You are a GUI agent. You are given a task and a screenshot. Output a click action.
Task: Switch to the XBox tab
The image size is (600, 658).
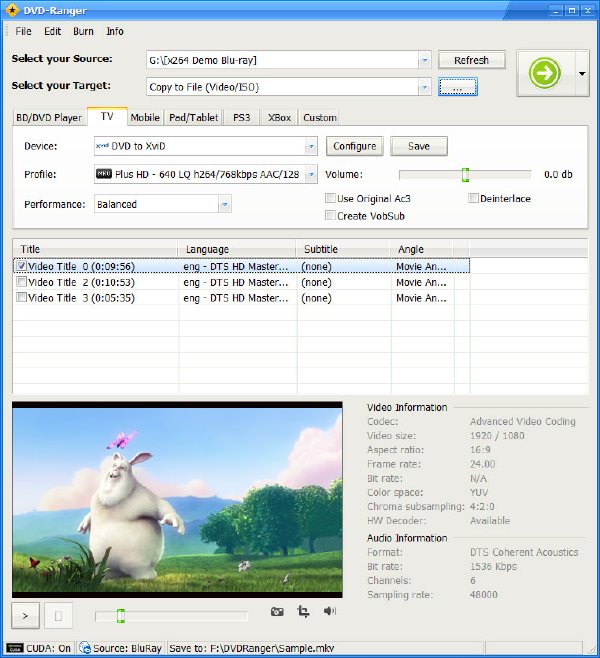pos(279,118)
